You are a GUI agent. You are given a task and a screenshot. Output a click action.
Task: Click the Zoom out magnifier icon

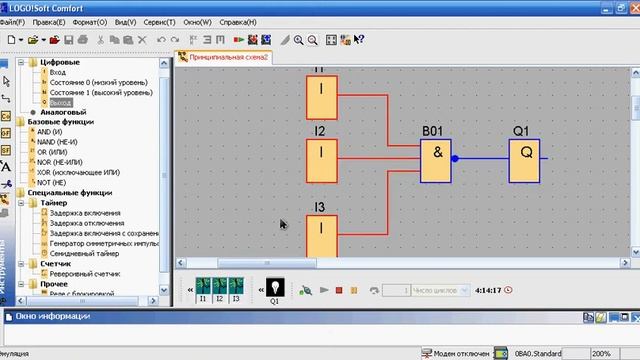(312, 40)
